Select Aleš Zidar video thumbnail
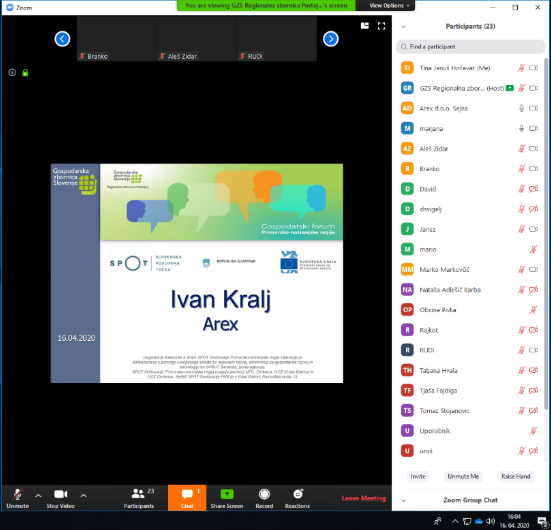The height and width of the screenshot is (530, 551). [197, 39]
